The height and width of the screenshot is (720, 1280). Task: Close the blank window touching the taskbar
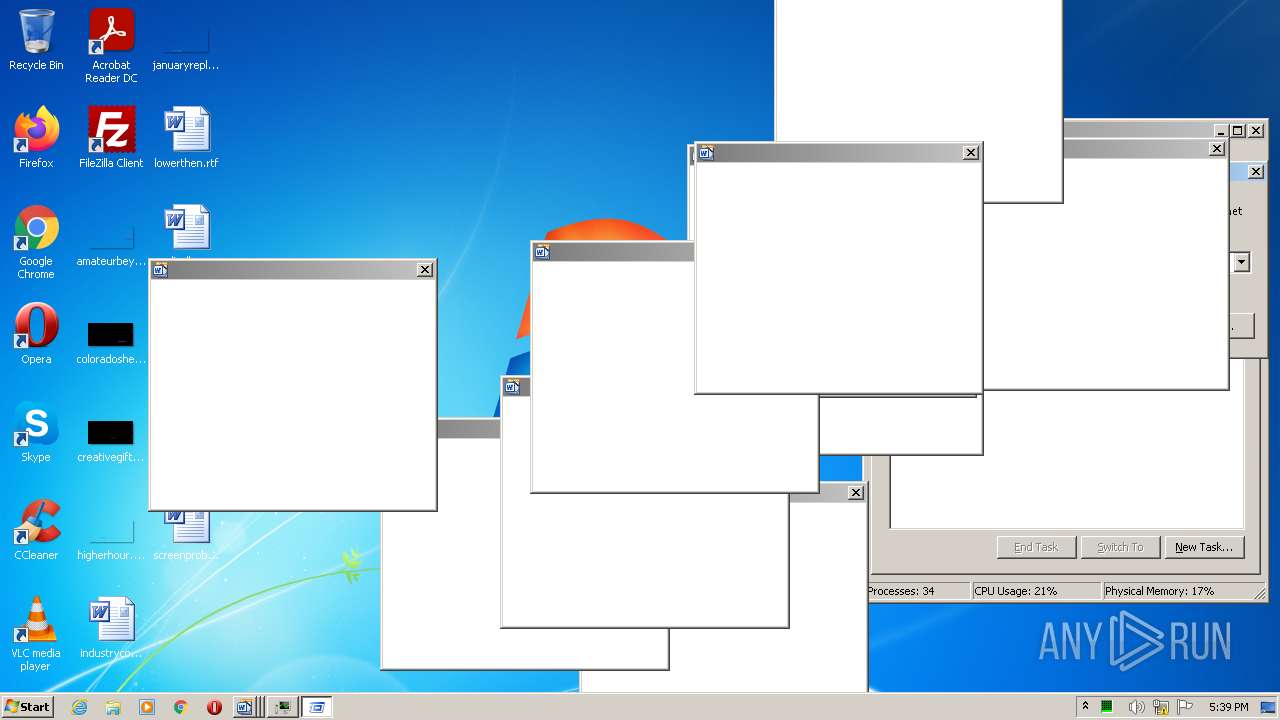[856, 493]
